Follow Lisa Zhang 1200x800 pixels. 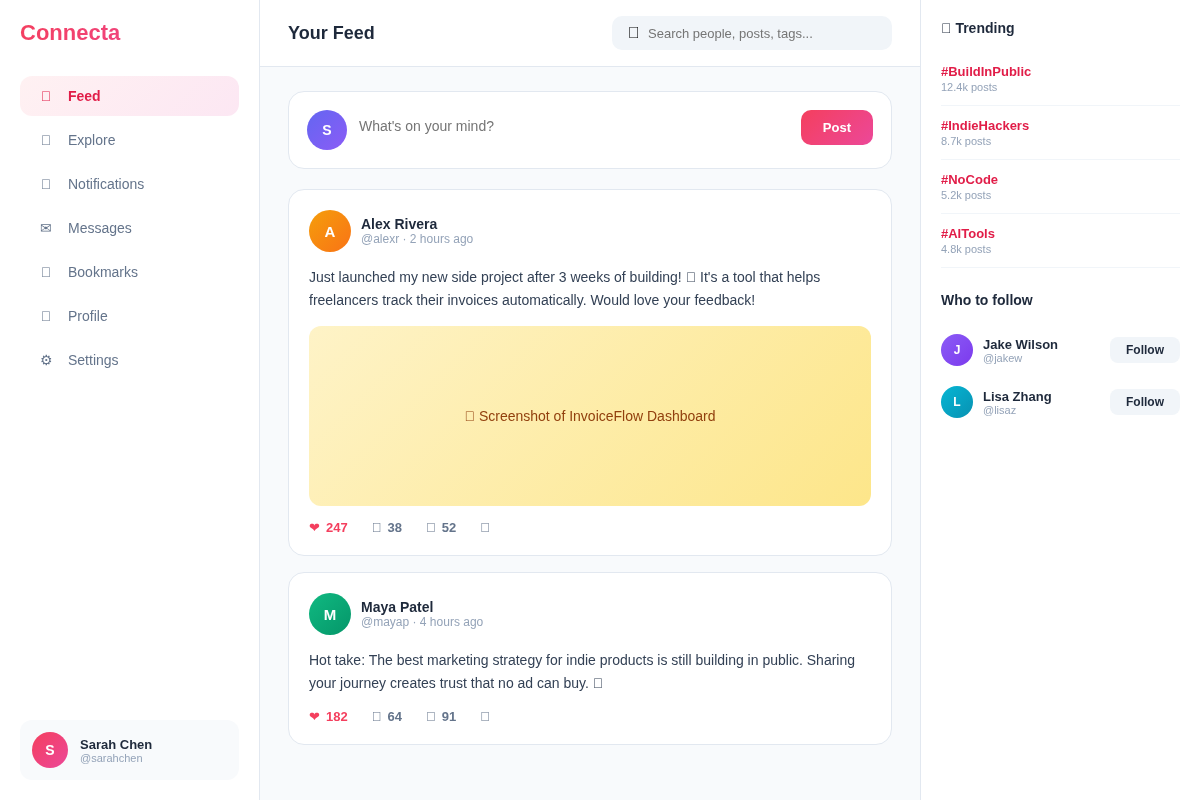[1145, 402]
